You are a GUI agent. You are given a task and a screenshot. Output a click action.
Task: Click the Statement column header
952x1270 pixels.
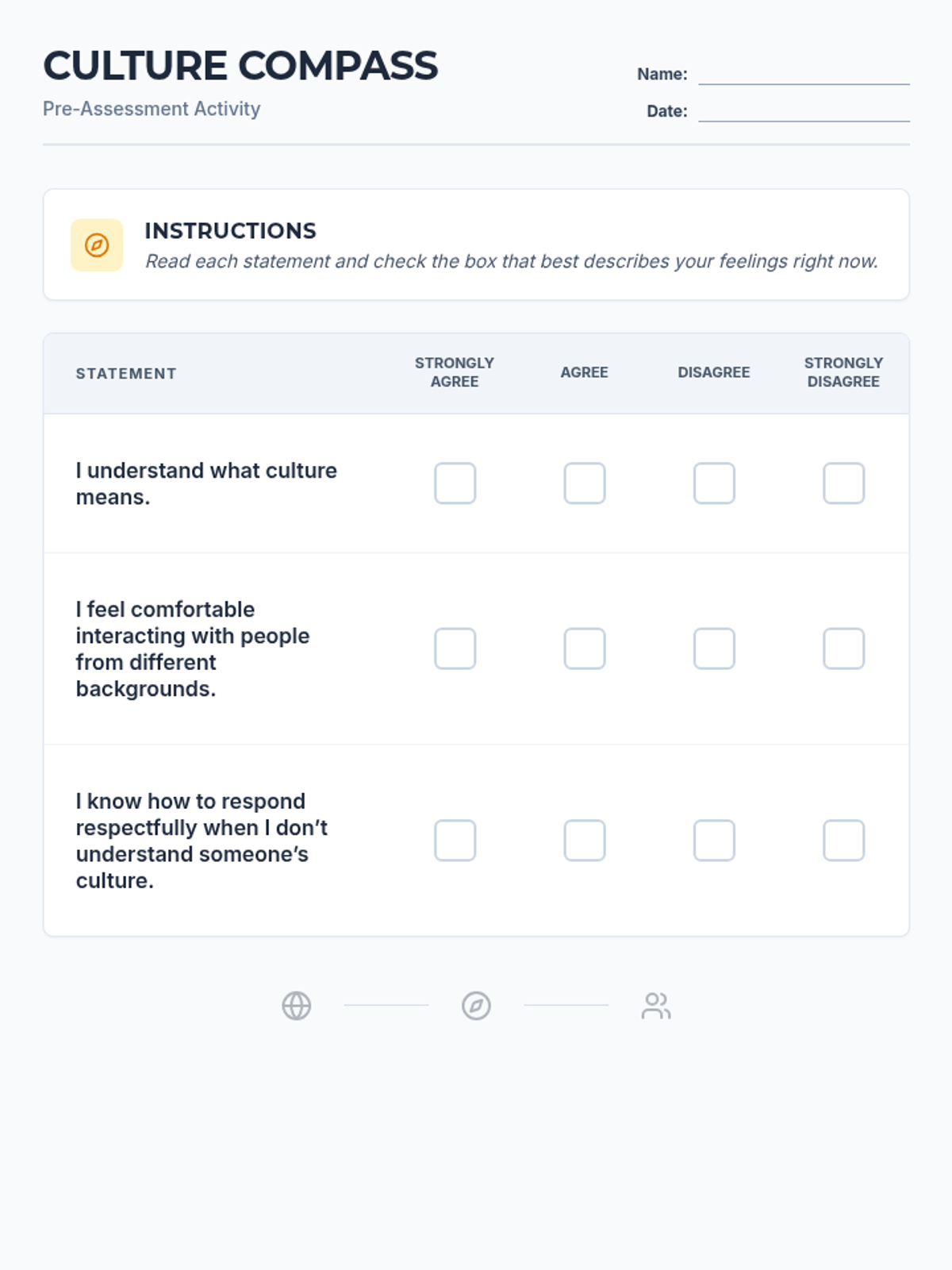(126, 374)
